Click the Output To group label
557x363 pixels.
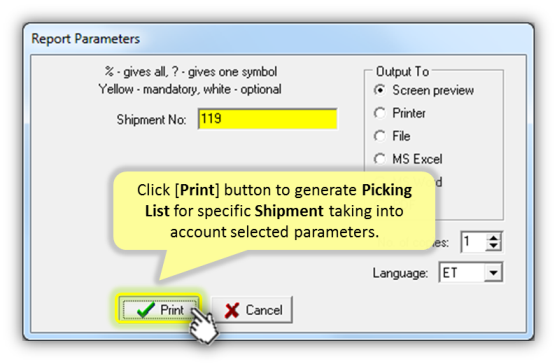pos(402,72)
